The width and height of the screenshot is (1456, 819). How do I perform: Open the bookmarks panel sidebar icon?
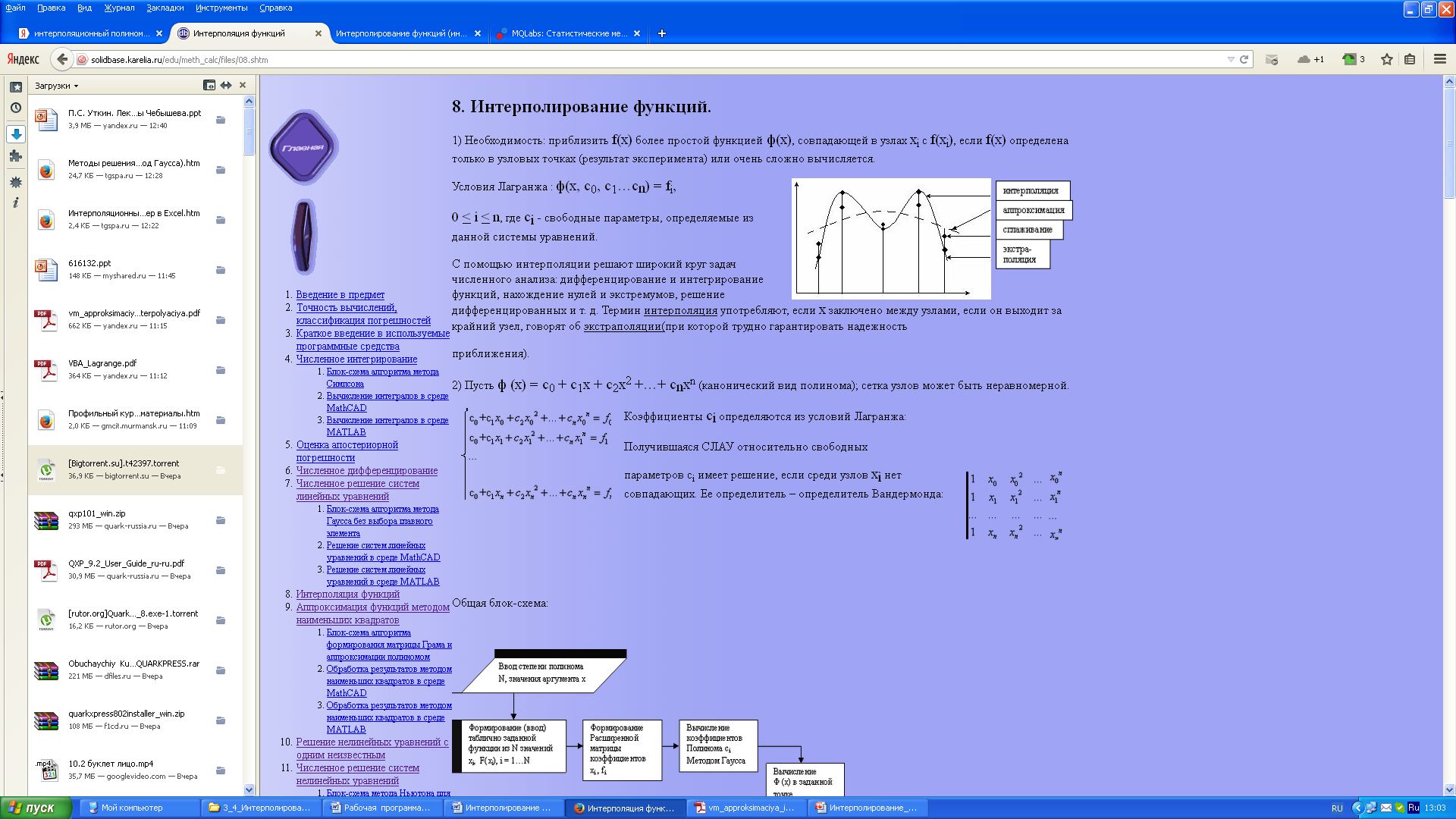(x=15, y=87)
